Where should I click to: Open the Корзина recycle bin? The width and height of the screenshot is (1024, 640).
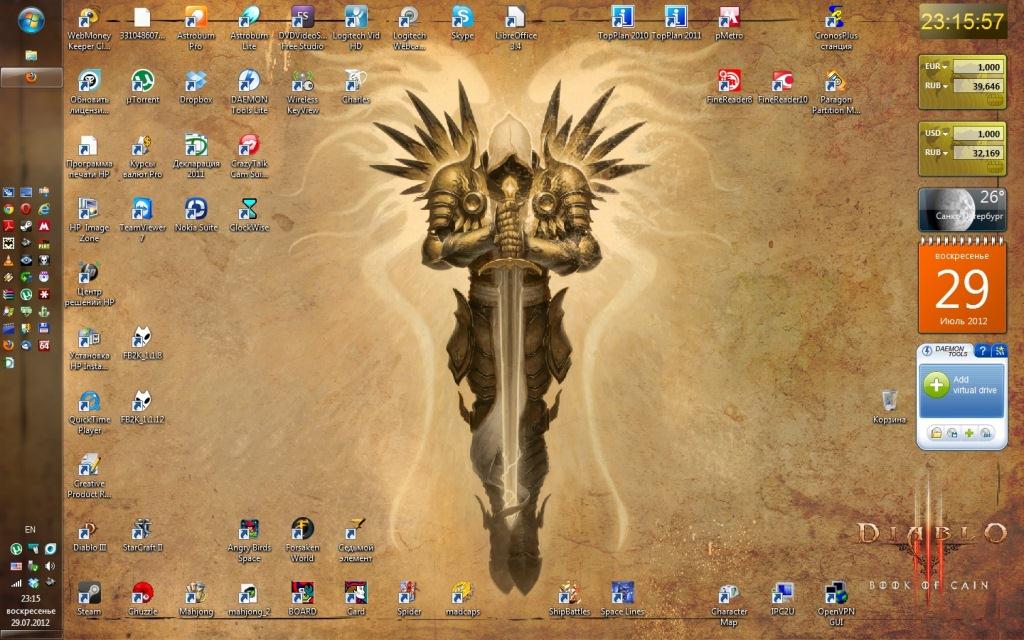pyautogui.click(x=886, y=401)
